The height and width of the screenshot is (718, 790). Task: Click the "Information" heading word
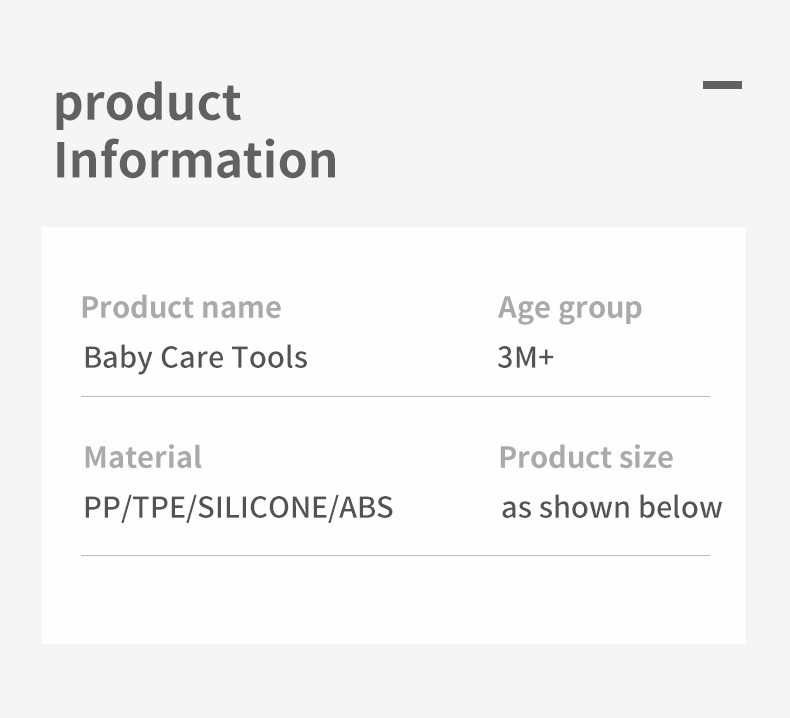[195, 160]
